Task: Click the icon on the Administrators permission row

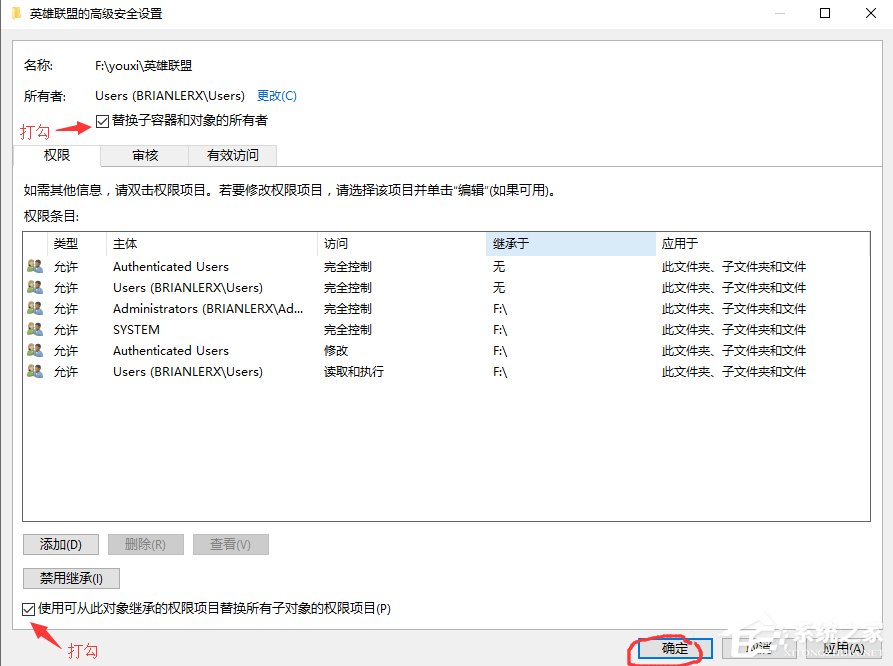Action: pyautogui.click(x=32, y=309)
